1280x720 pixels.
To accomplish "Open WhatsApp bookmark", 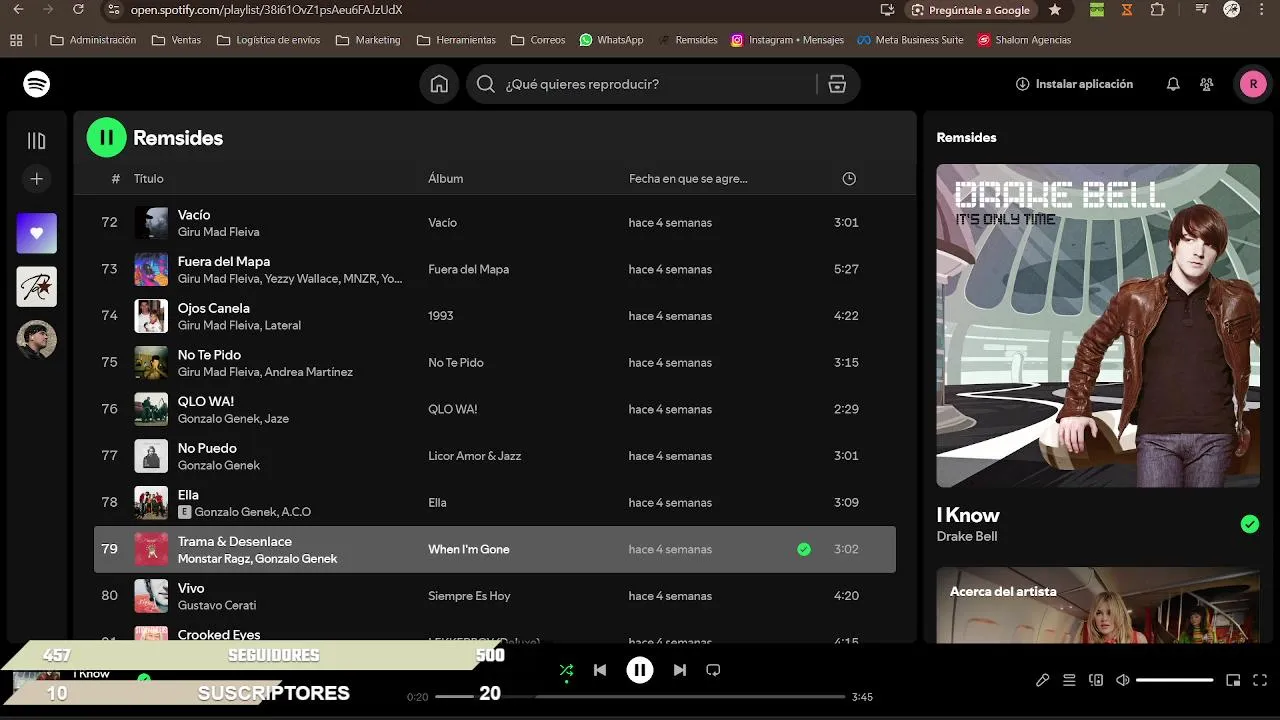I will [x=612, y=40].
